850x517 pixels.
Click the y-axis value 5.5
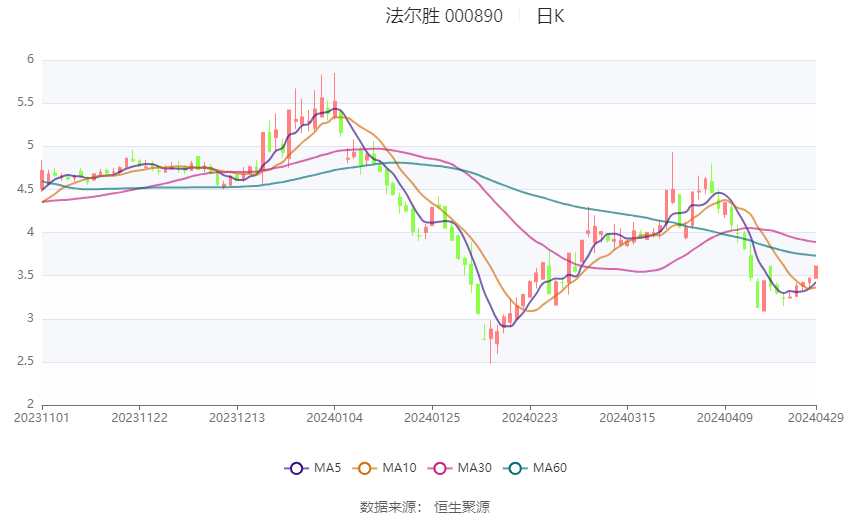pos(25,102)
